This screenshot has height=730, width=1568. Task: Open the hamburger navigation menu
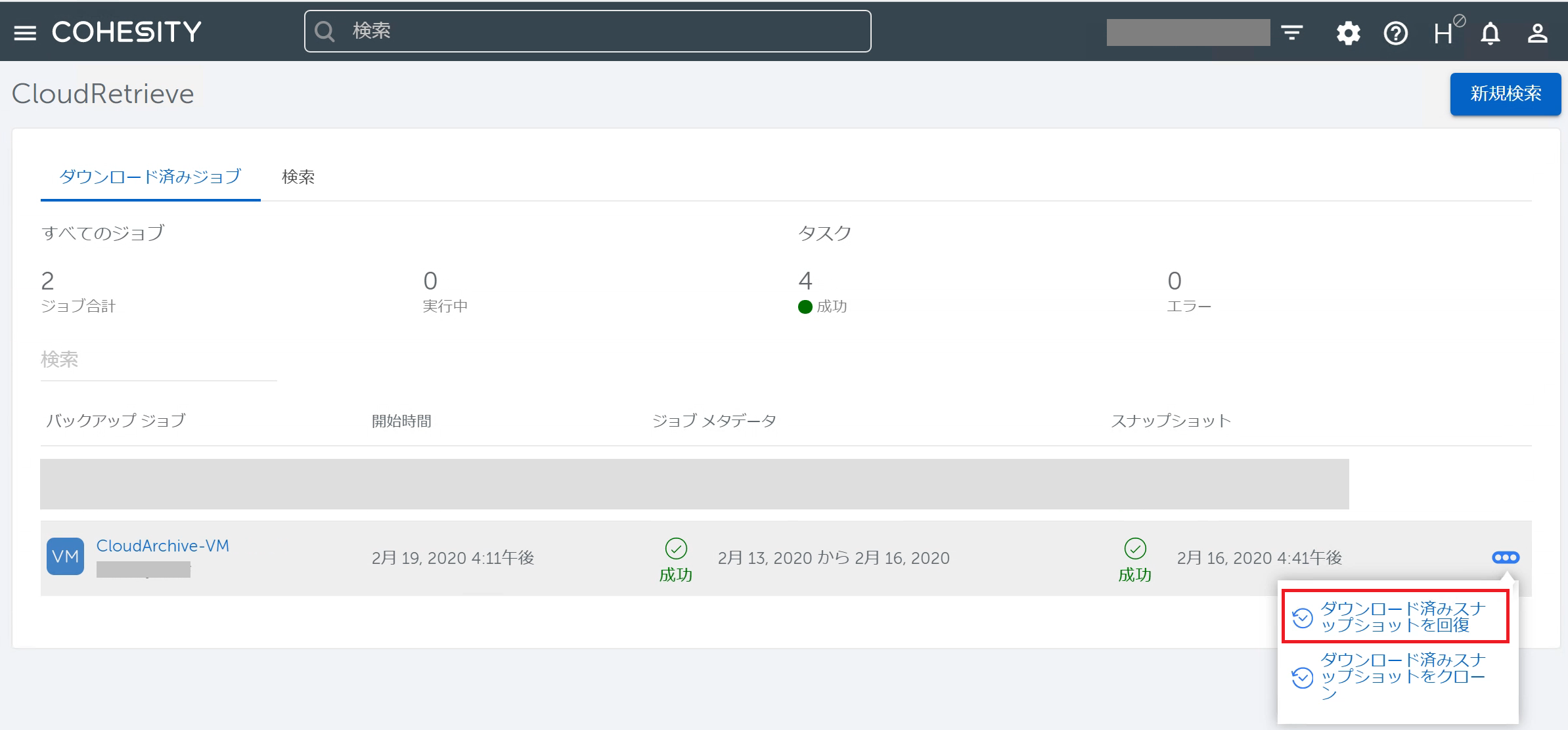point(25,32)
